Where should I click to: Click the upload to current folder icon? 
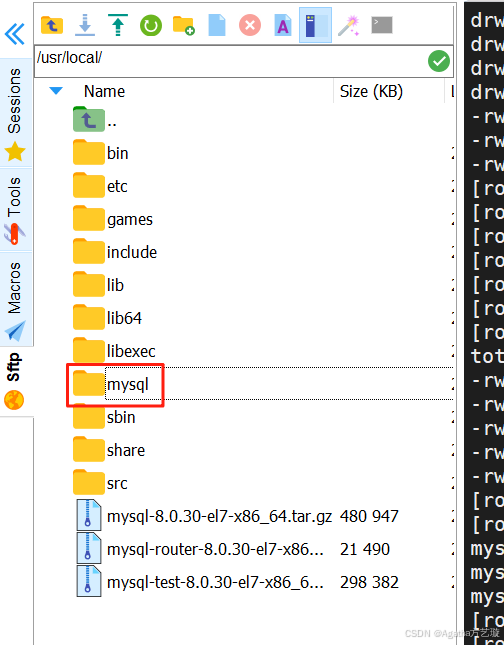click(x=118, y=25)
